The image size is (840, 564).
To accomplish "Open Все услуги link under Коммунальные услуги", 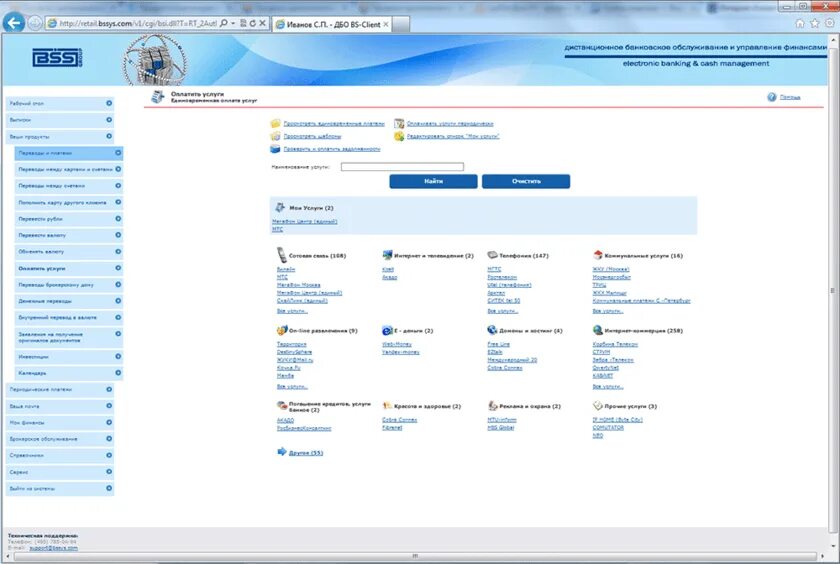I will click(x=608, y=311).
